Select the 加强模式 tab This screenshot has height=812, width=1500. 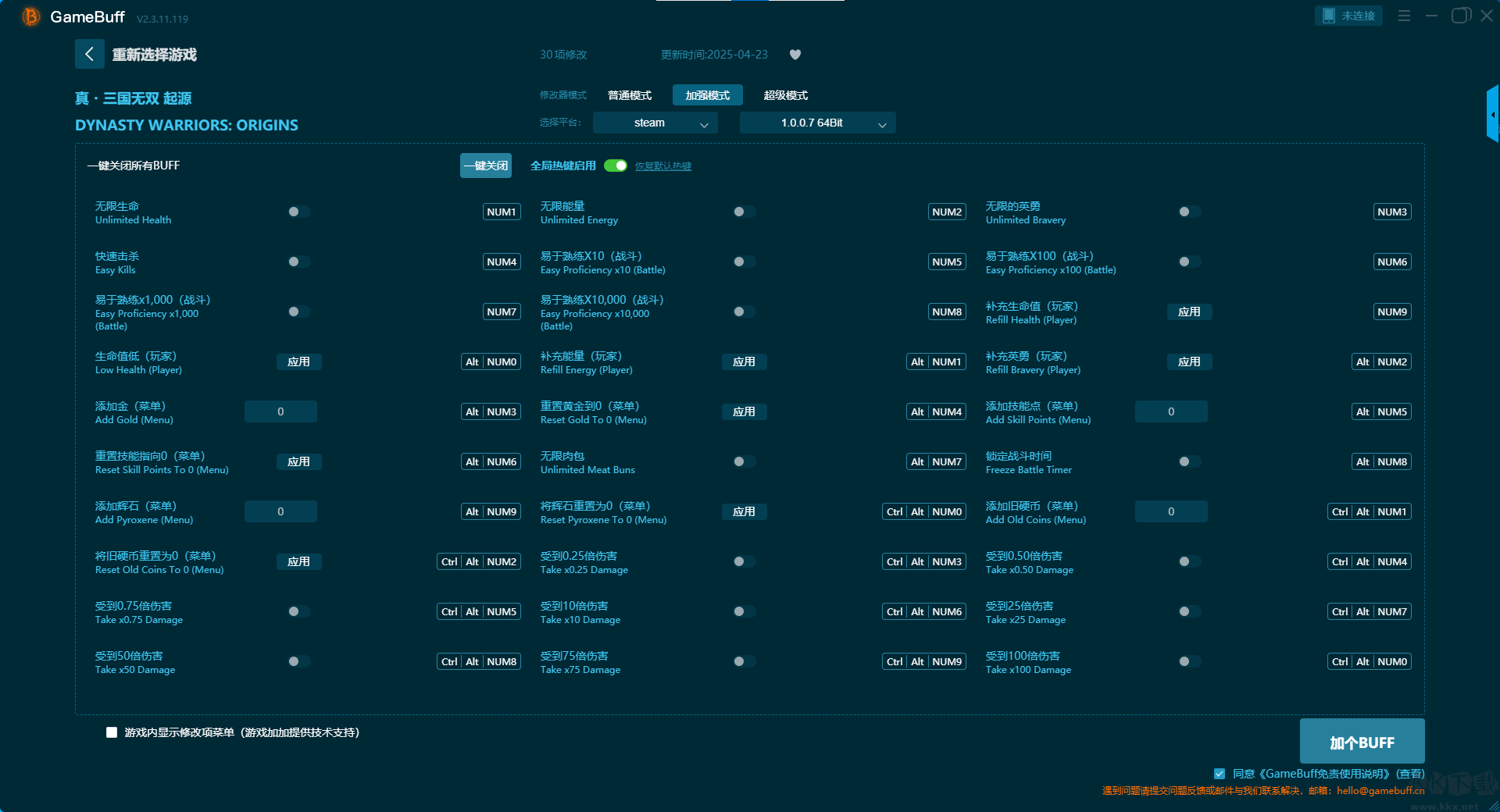(x=708, y=95)
